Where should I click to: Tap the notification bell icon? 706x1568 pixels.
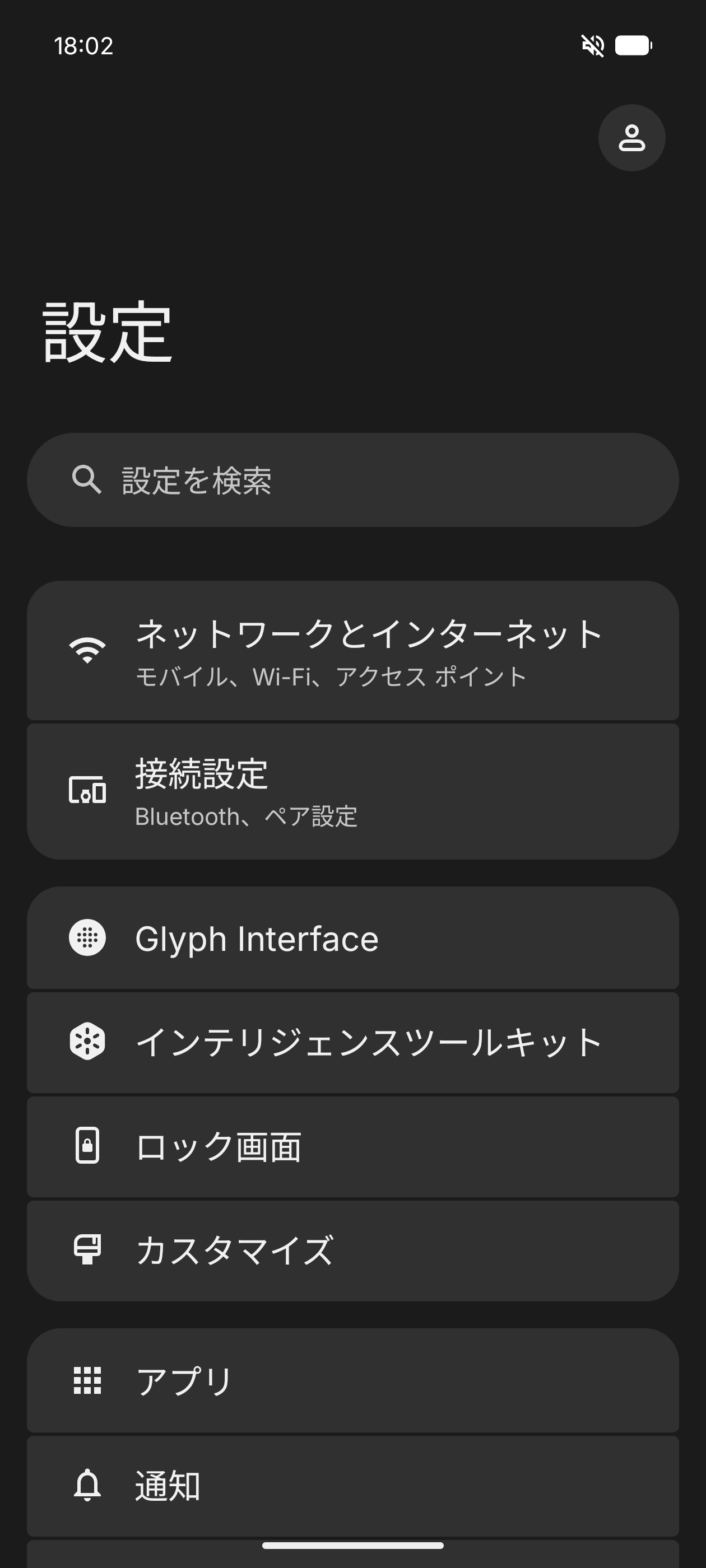point(87,1484)
